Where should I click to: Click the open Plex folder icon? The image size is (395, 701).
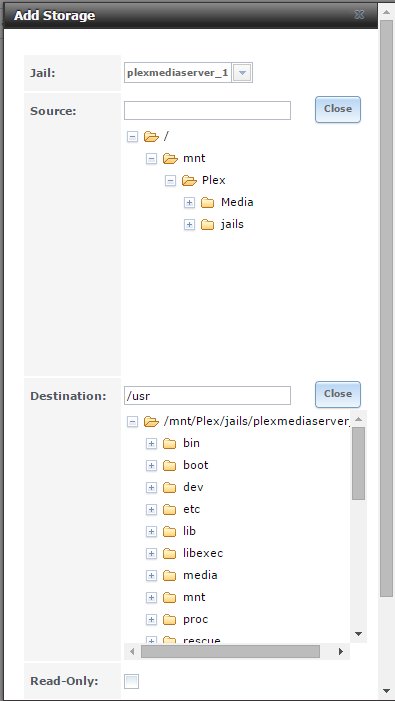(189, 181)
